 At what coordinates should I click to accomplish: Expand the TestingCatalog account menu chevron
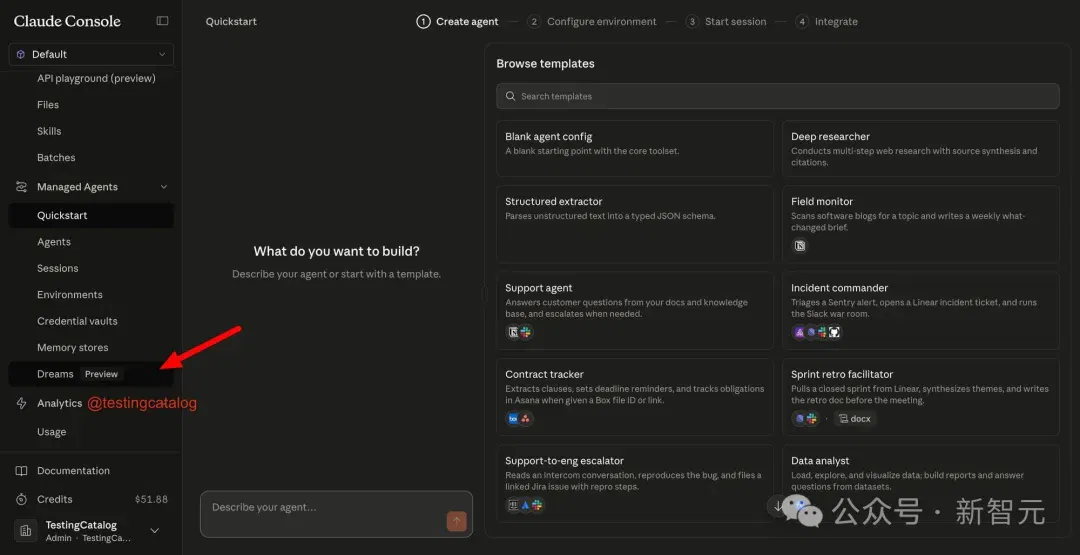click(155, 530)
